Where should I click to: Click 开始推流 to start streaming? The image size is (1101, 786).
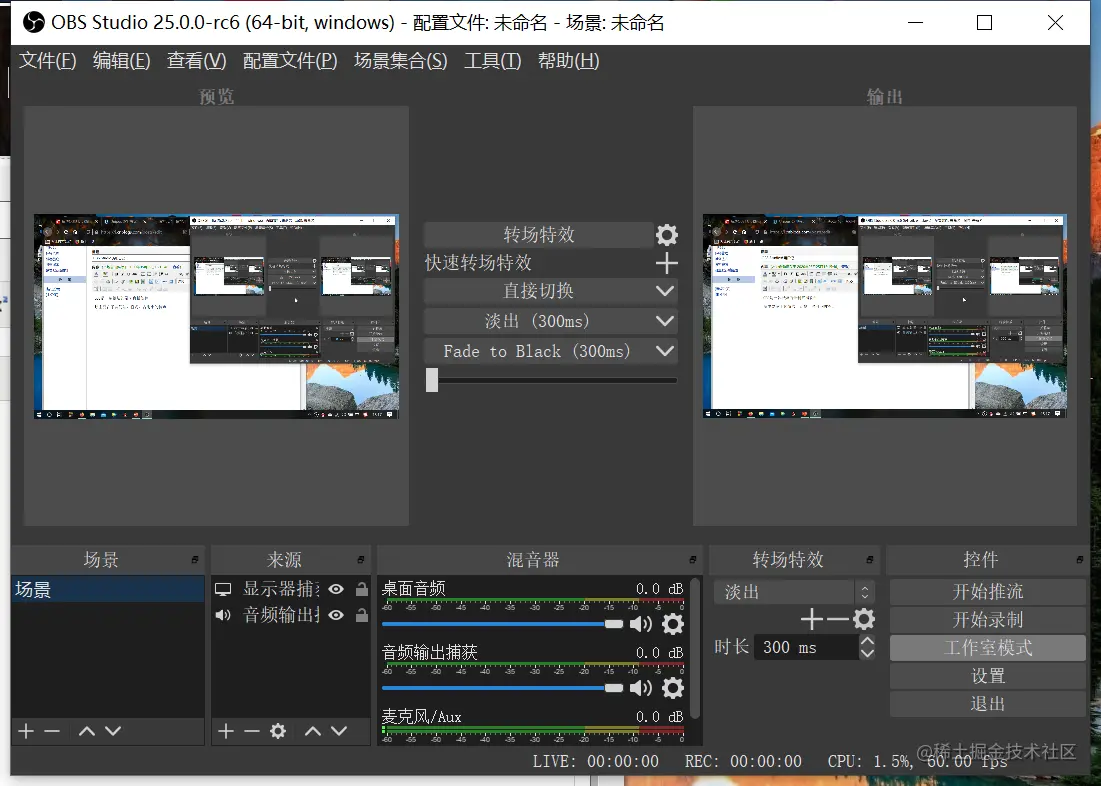[988, 592]
